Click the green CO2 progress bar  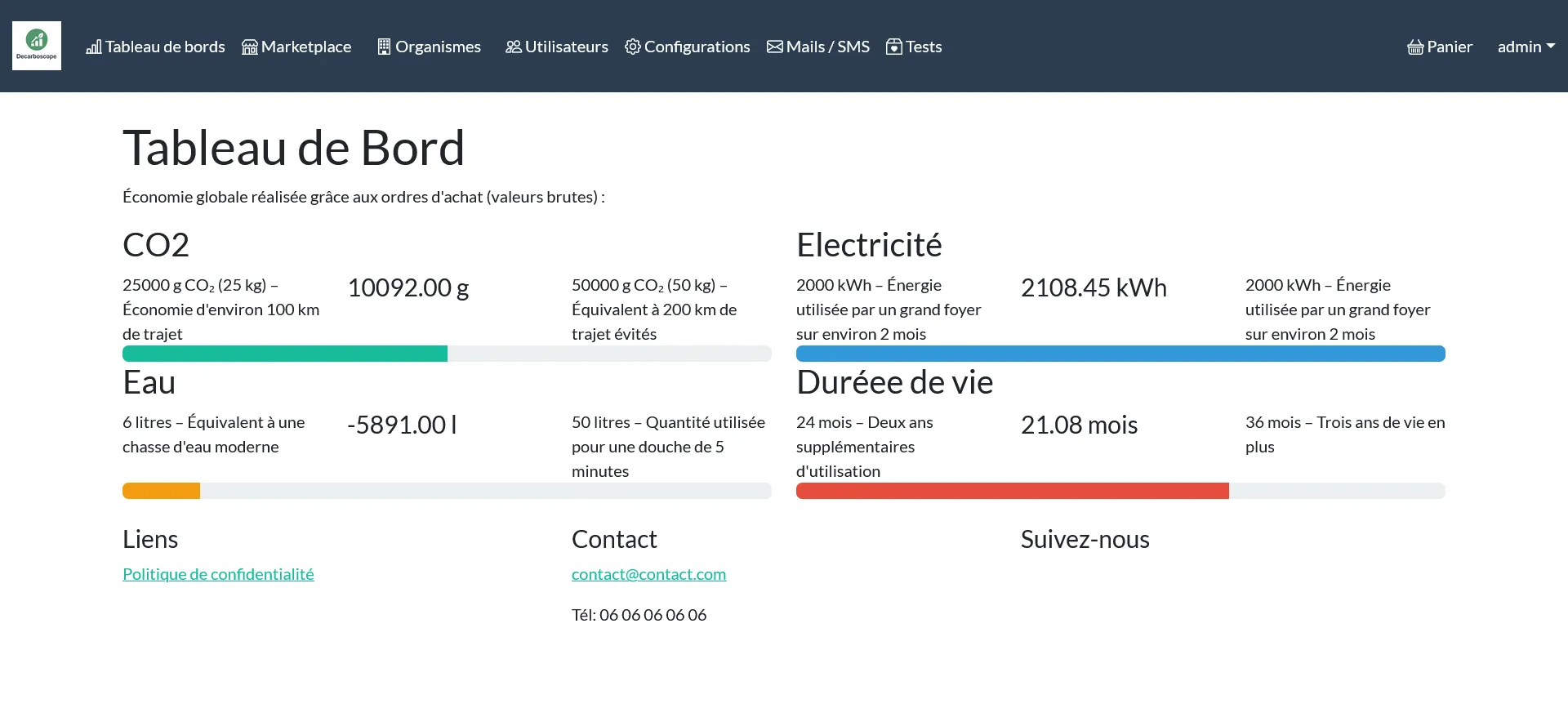(285, 354)
